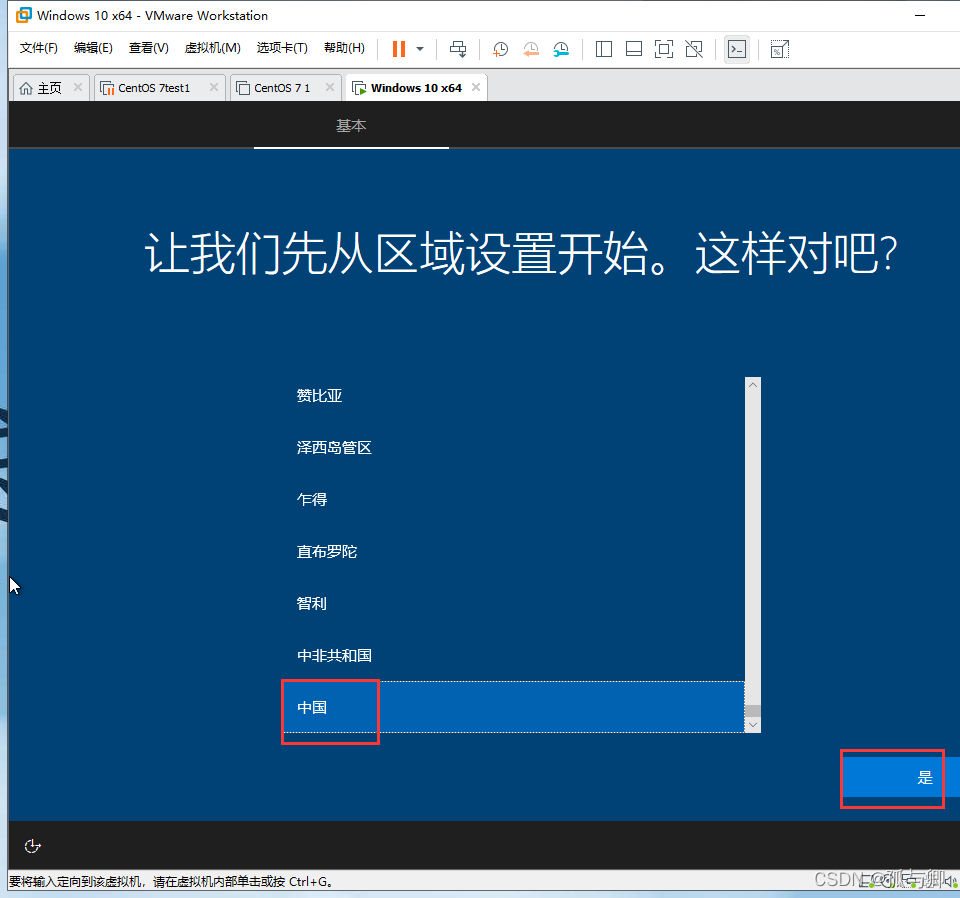Toggle the library sidebar view
The width and height of the screenshot is (960, 898).
(604, 49)
